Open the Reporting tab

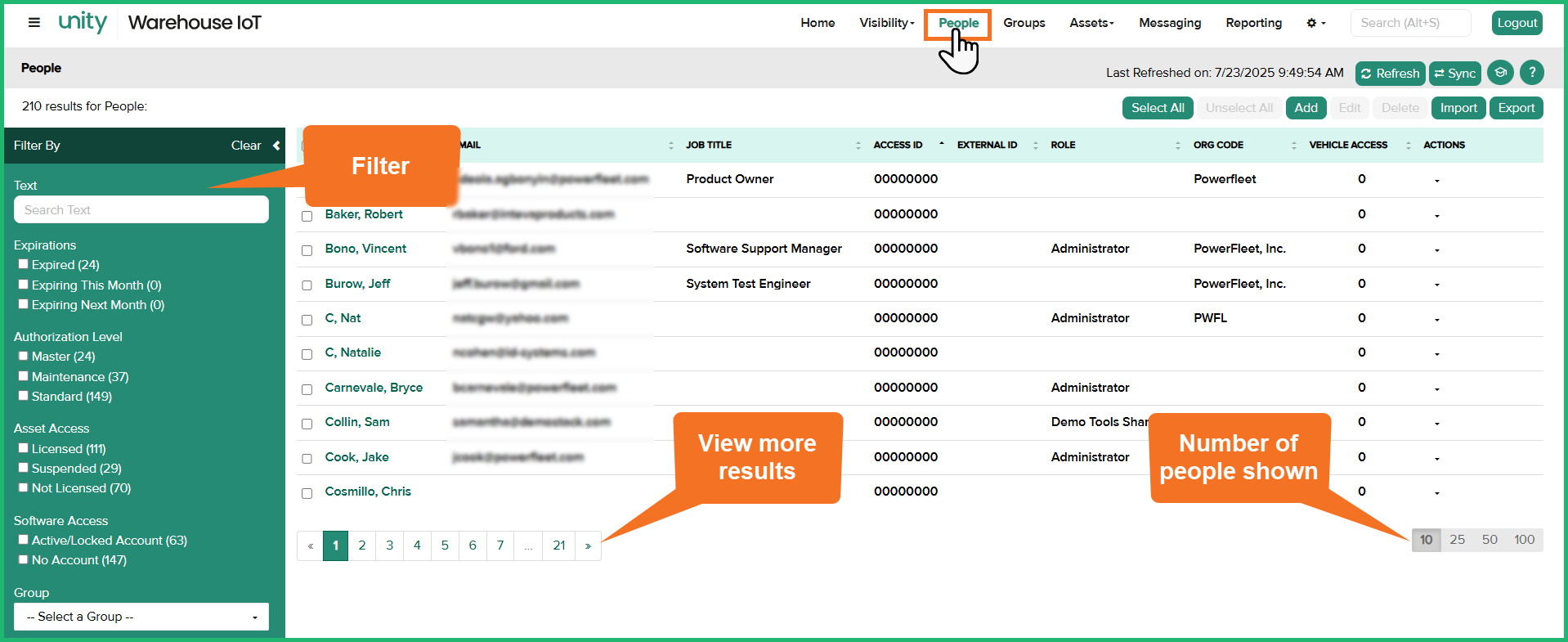(1253, 23)
